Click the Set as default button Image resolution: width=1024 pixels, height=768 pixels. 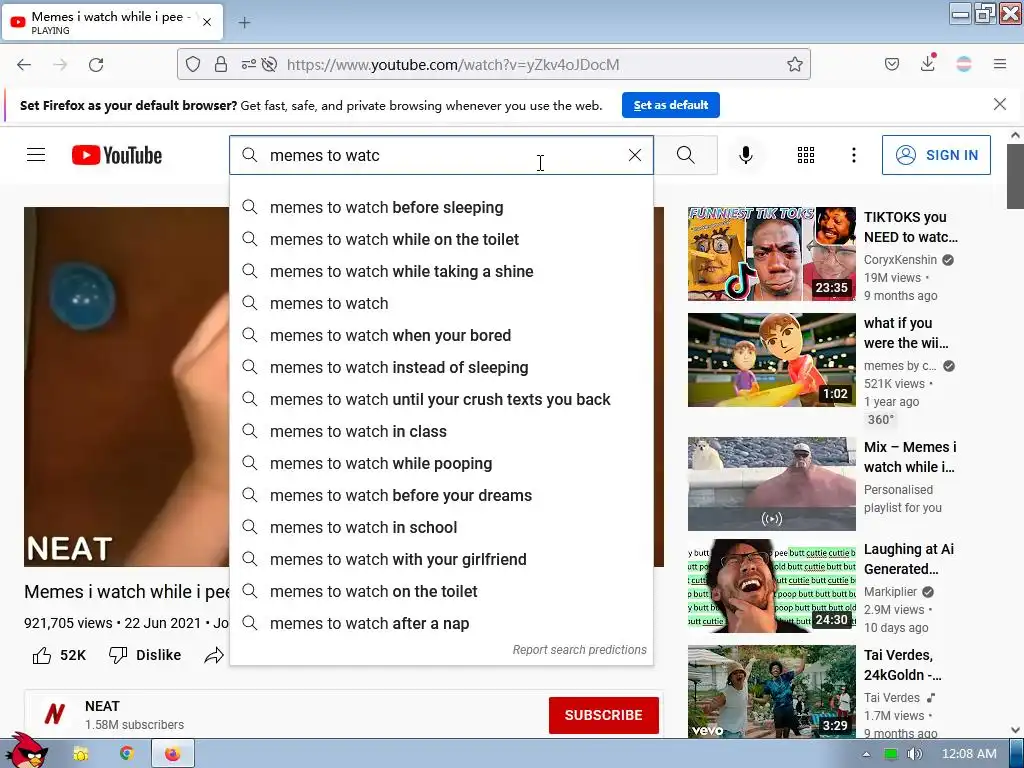point(671,105)
